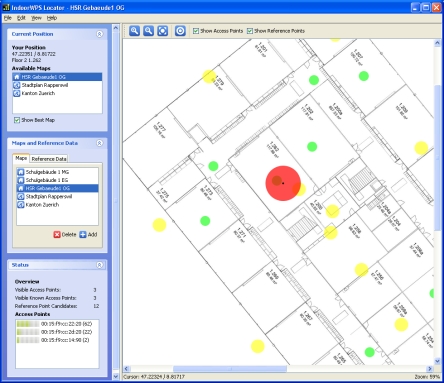The image size is (444, 383).
Task: Click the map scrollbar left arrow
Action: (x=126, y=369)
